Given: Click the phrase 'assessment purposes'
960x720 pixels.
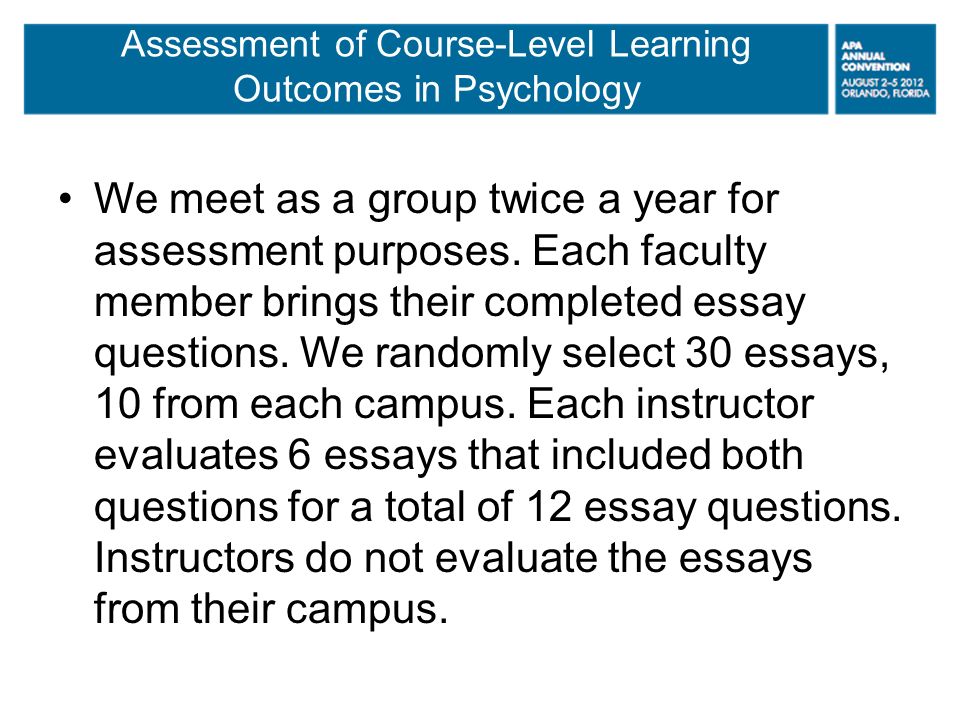Looking at the screenshot, I should pos(302,252).
